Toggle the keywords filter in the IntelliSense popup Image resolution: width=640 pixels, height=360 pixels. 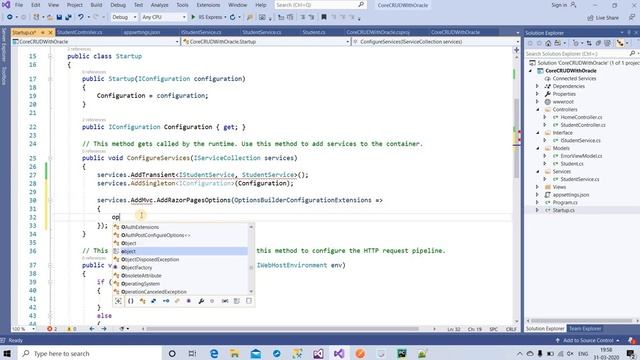tap(237, 301)
